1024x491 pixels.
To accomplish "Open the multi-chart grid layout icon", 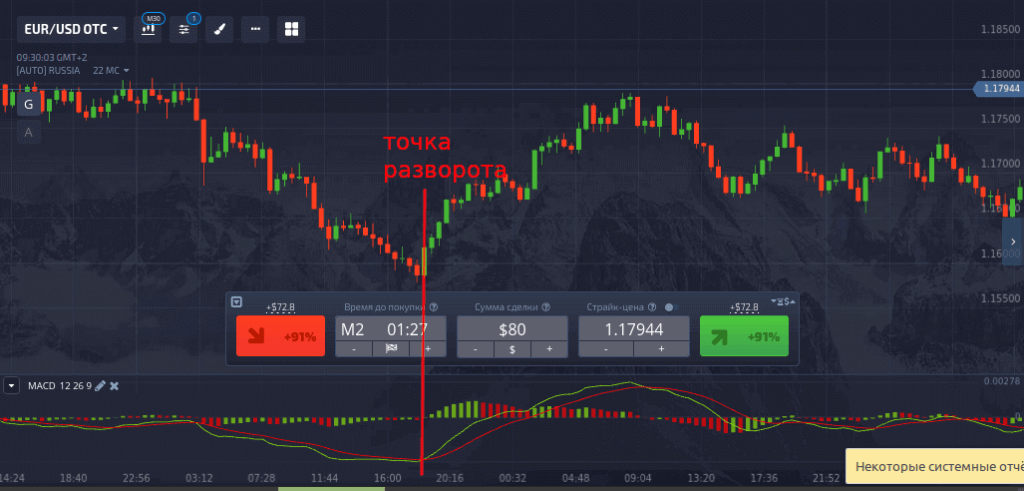I will tap(291, 29).
